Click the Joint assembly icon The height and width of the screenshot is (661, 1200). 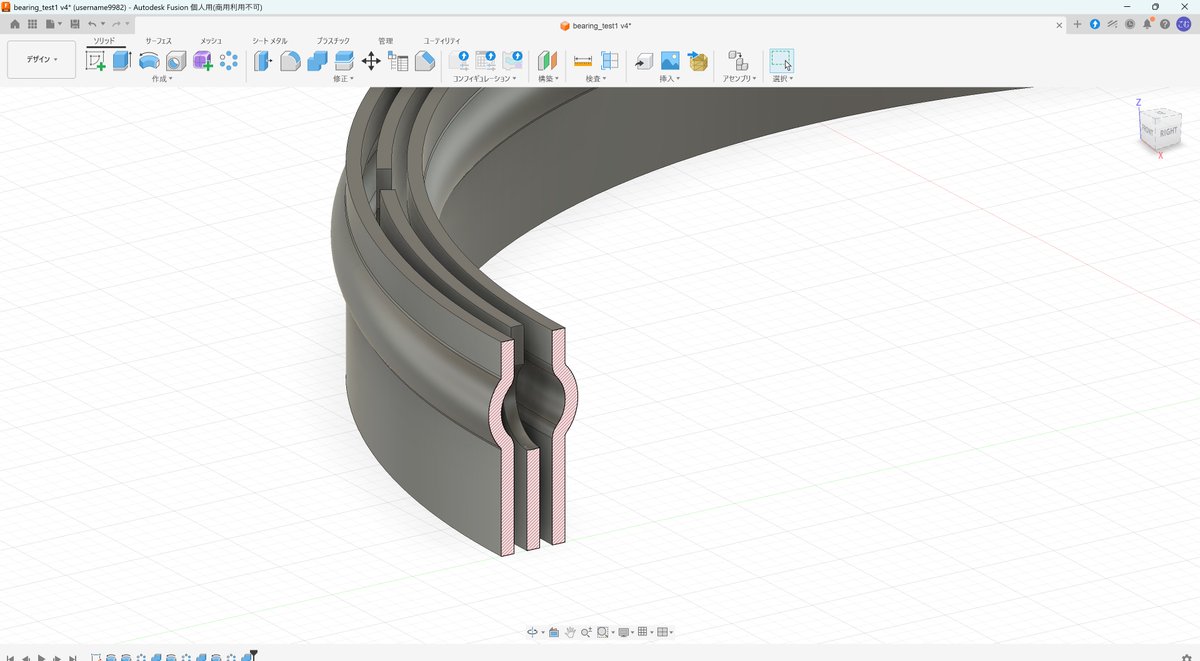738,61
